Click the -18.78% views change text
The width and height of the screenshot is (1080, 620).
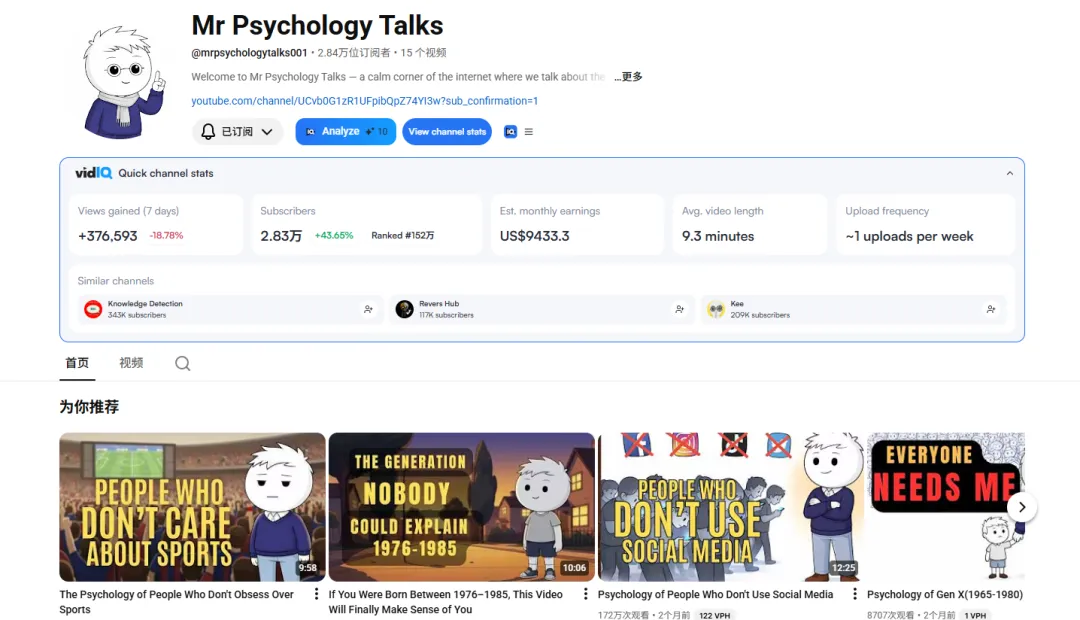[167, 236]
